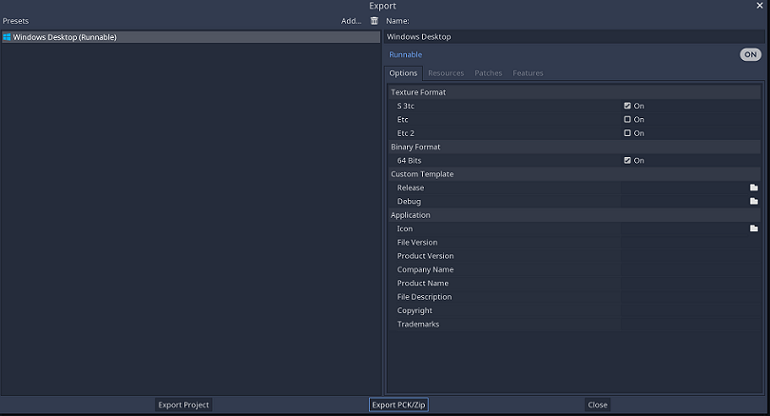
Task: Open the Features tab
Action: [x=528, y=73]
